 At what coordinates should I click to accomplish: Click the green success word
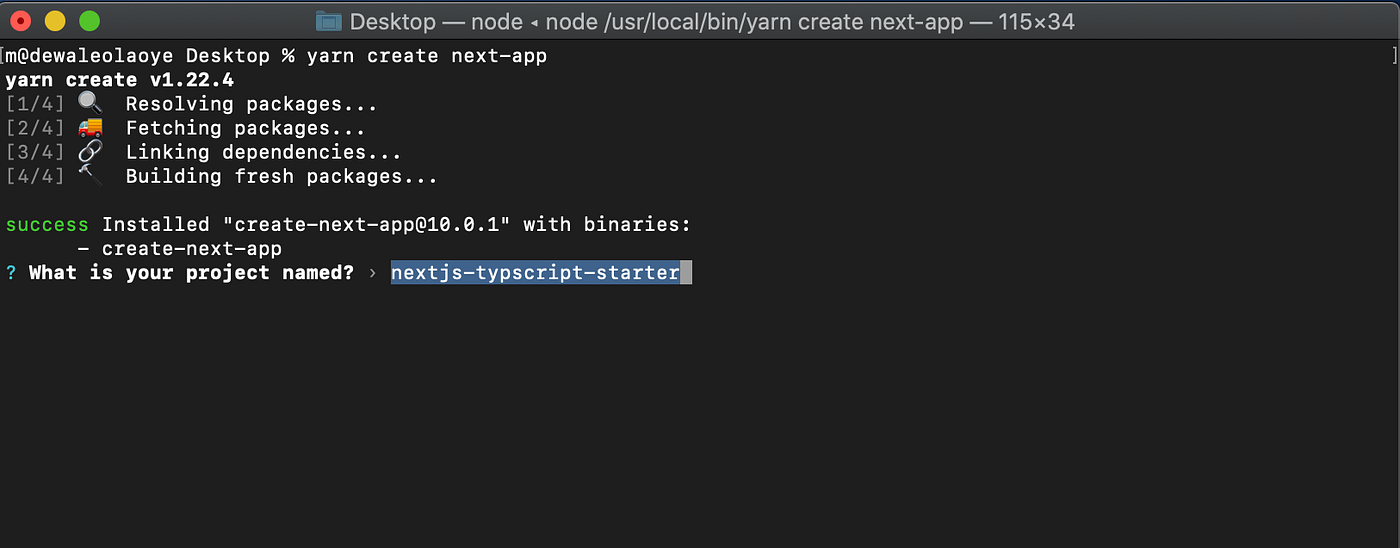click(47, 225)
